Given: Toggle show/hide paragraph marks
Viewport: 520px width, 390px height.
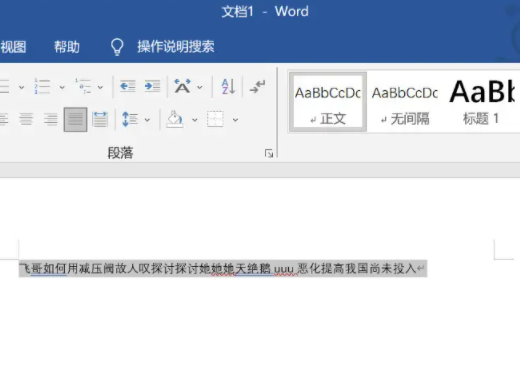Looking at the screenshot, I should point(258,86).
